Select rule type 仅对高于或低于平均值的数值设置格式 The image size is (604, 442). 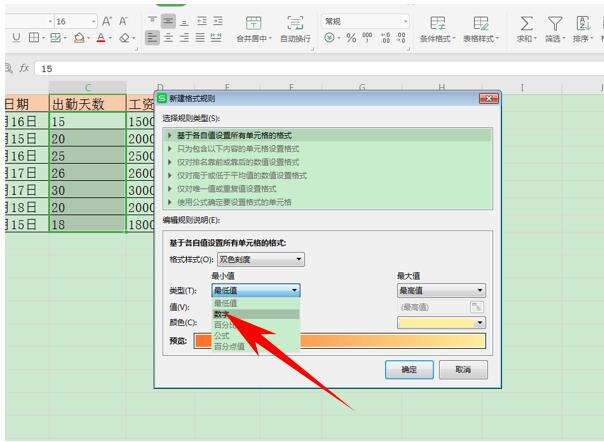click(x=327, y=176)
